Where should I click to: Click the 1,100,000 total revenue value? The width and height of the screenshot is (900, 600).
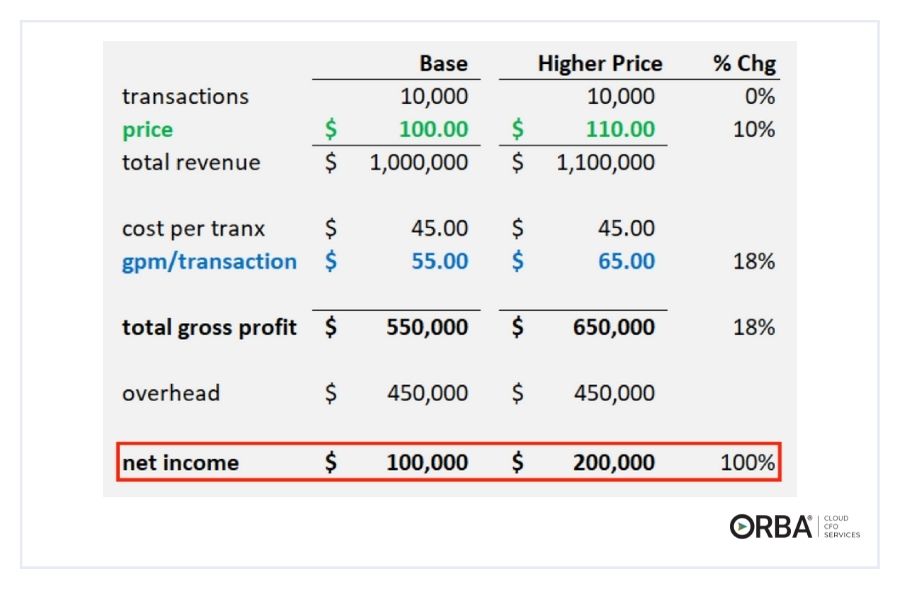point(605,163)
